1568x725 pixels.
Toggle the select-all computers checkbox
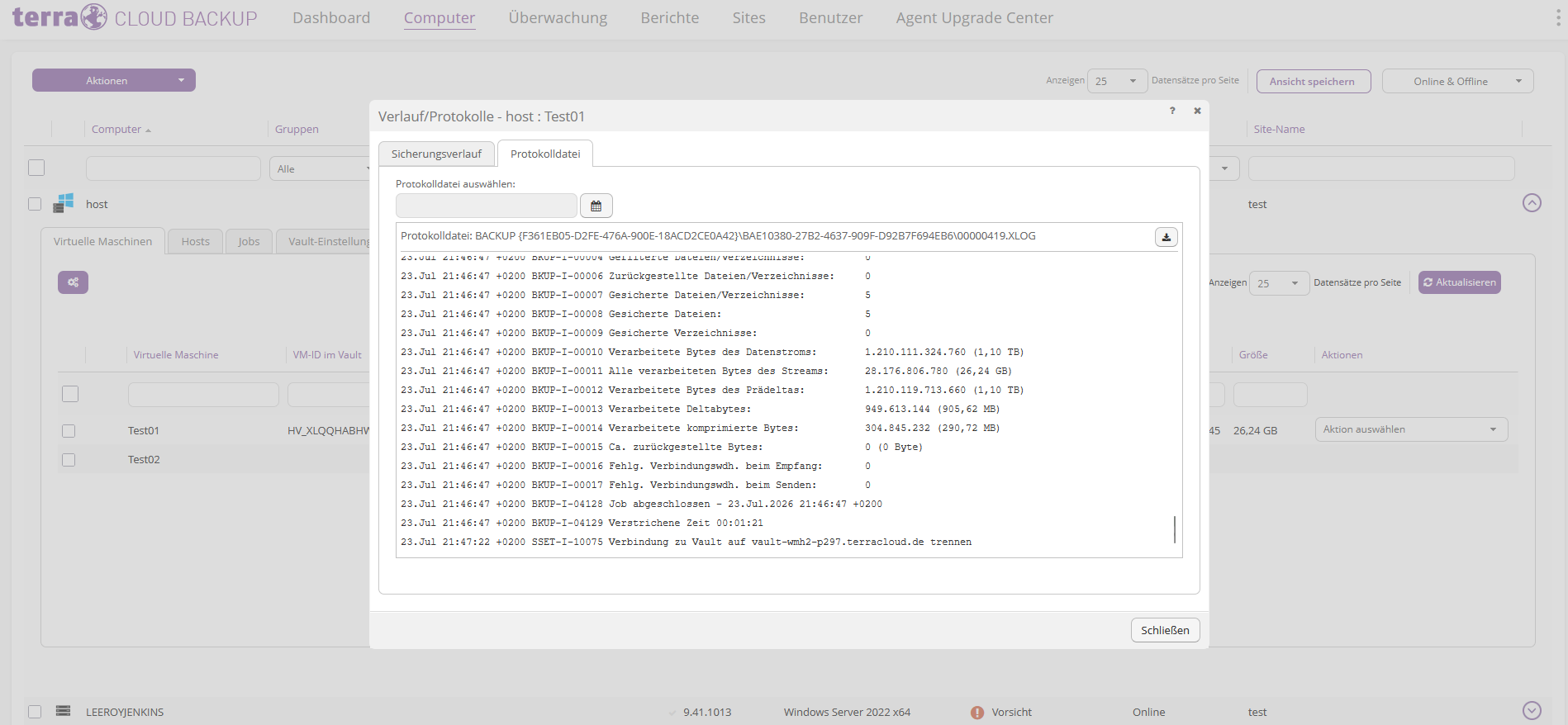[x=36, y=168]
